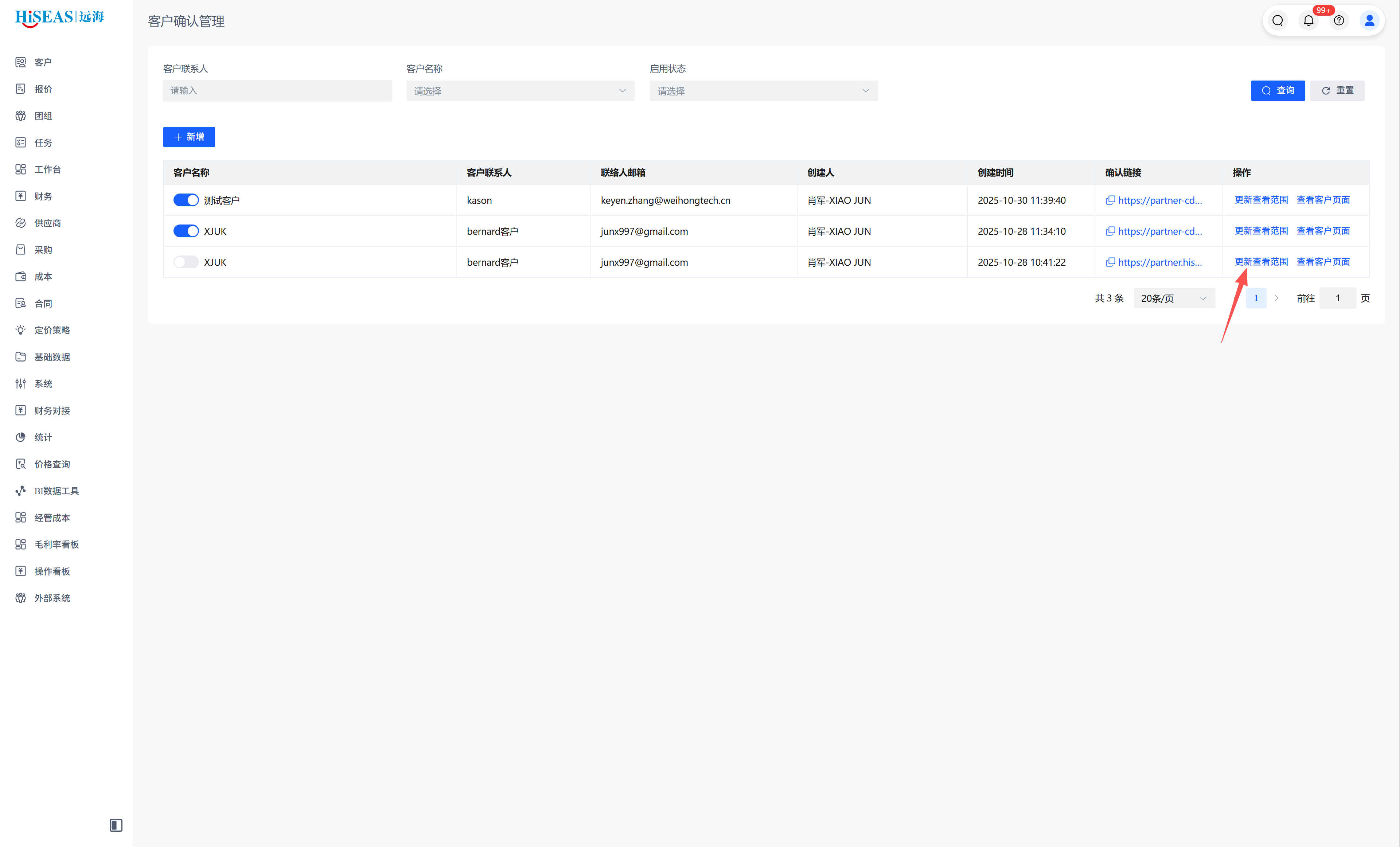Screen dimensions: 1400x847
Task: Enable the disabled XJUK row switch
Action: tap(186, 262)
